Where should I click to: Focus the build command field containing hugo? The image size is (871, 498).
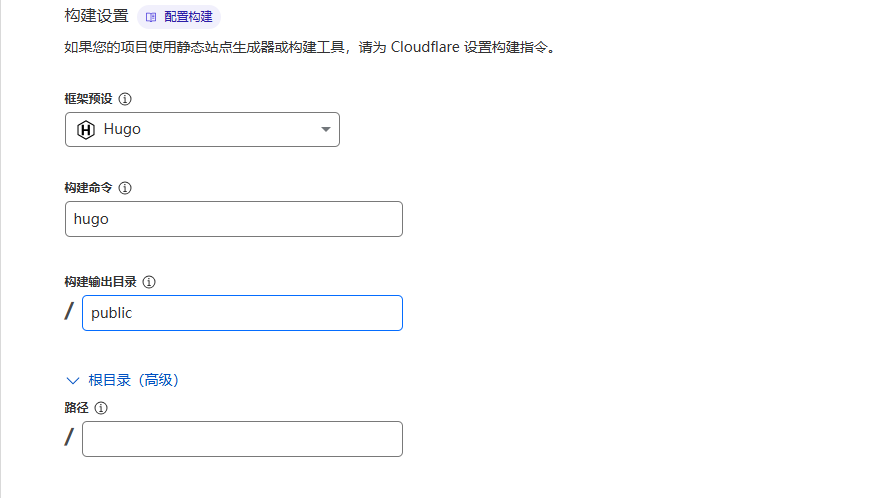(x=233, y=219)
